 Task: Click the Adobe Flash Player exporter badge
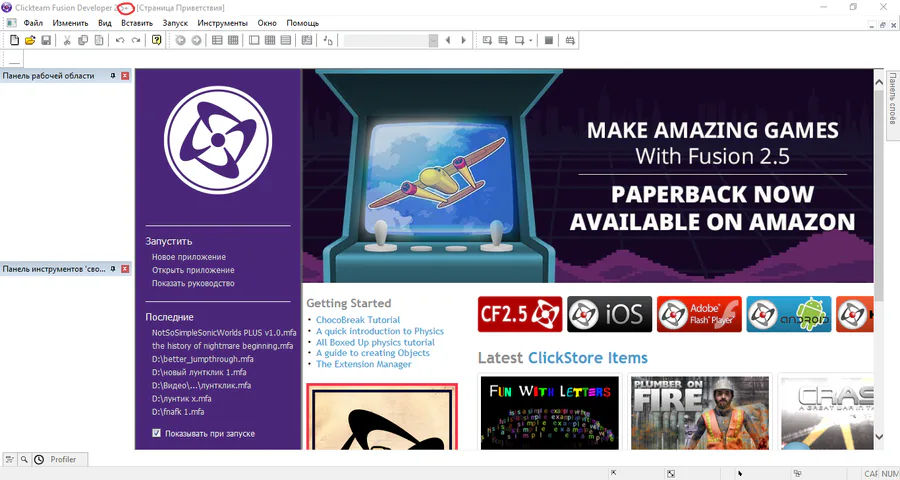[699, 314]
